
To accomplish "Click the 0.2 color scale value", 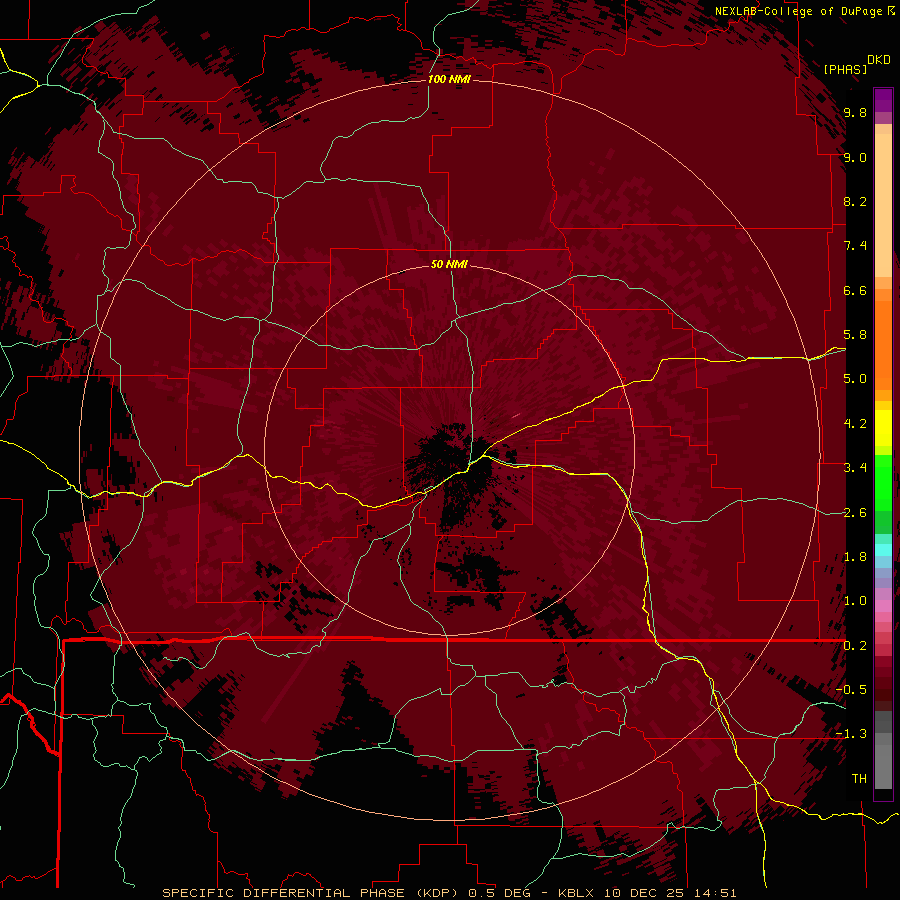I will tap(855, 646).
